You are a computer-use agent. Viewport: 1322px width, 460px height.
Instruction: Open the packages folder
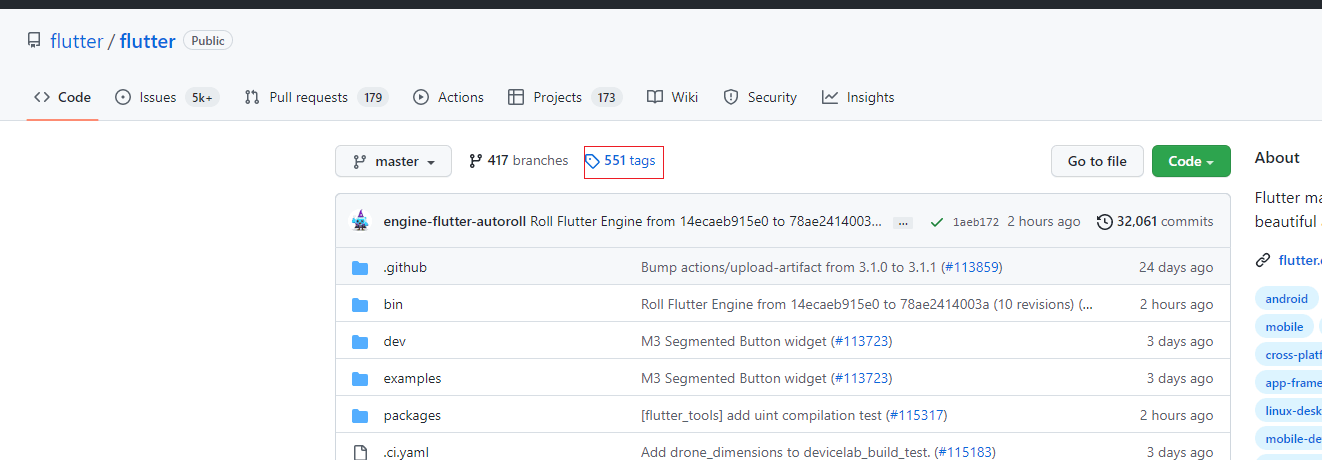point(412,415)
